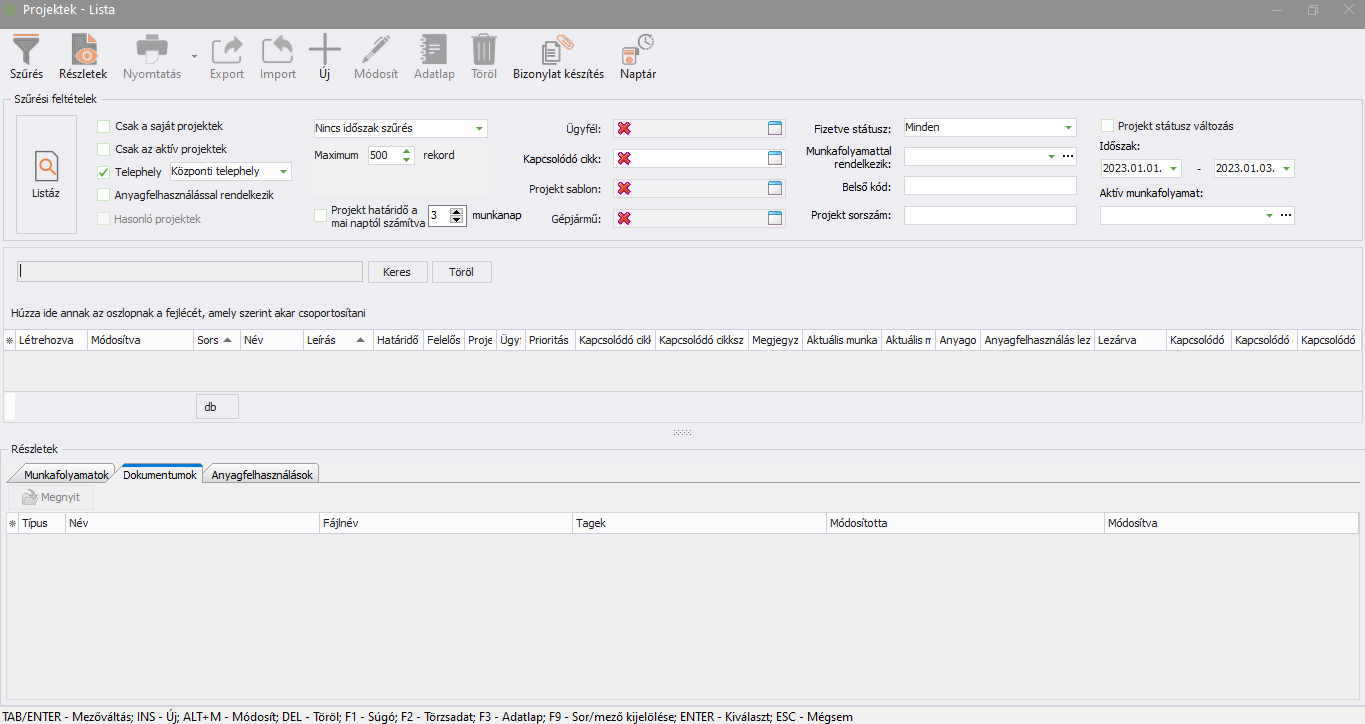Switch to the Anyagfelhasználások tab

[x=264, y=475]
